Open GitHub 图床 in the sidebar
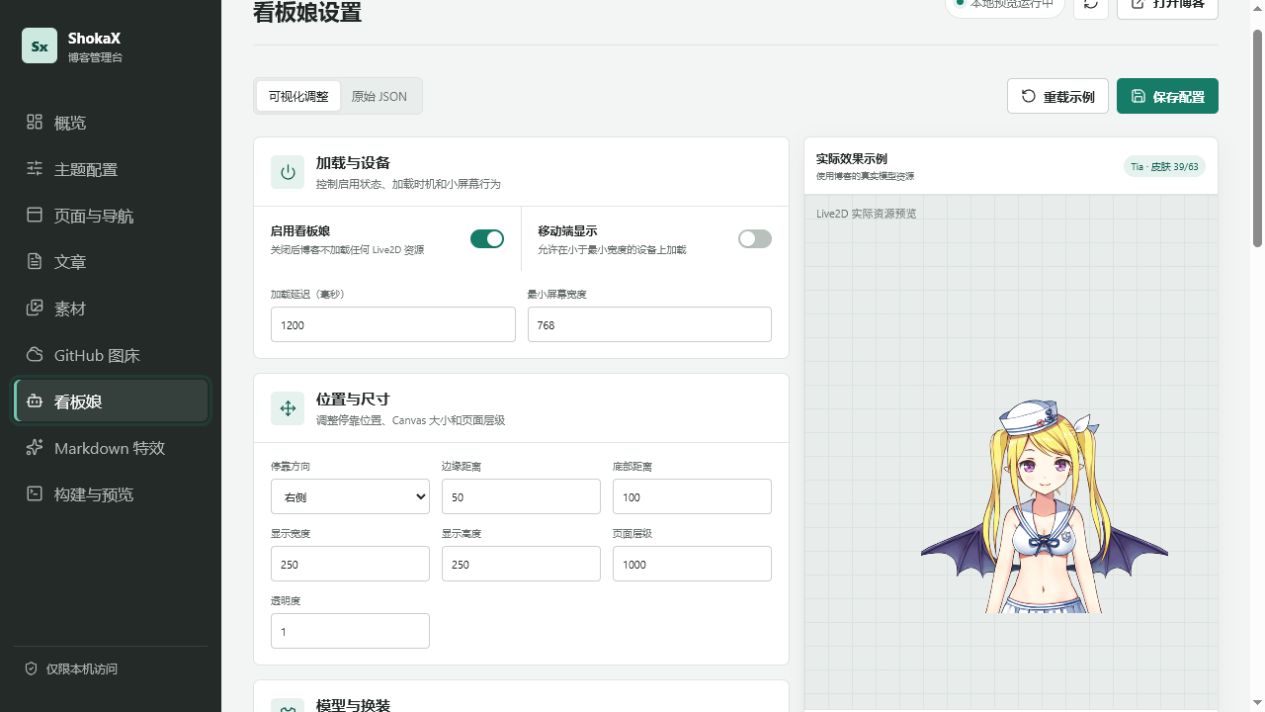Screen dimensions: 1265x712 pos(110,355)
